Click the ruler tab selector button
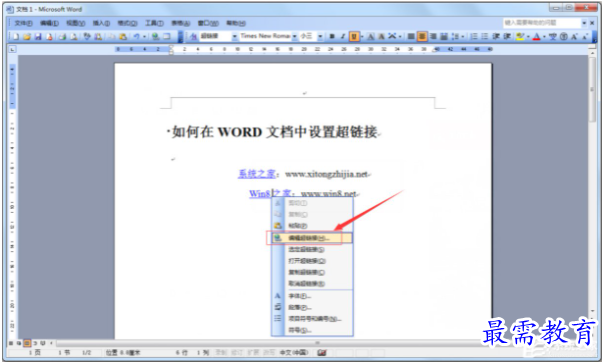Screen dimensions: 604x364 tap(12, 49)
